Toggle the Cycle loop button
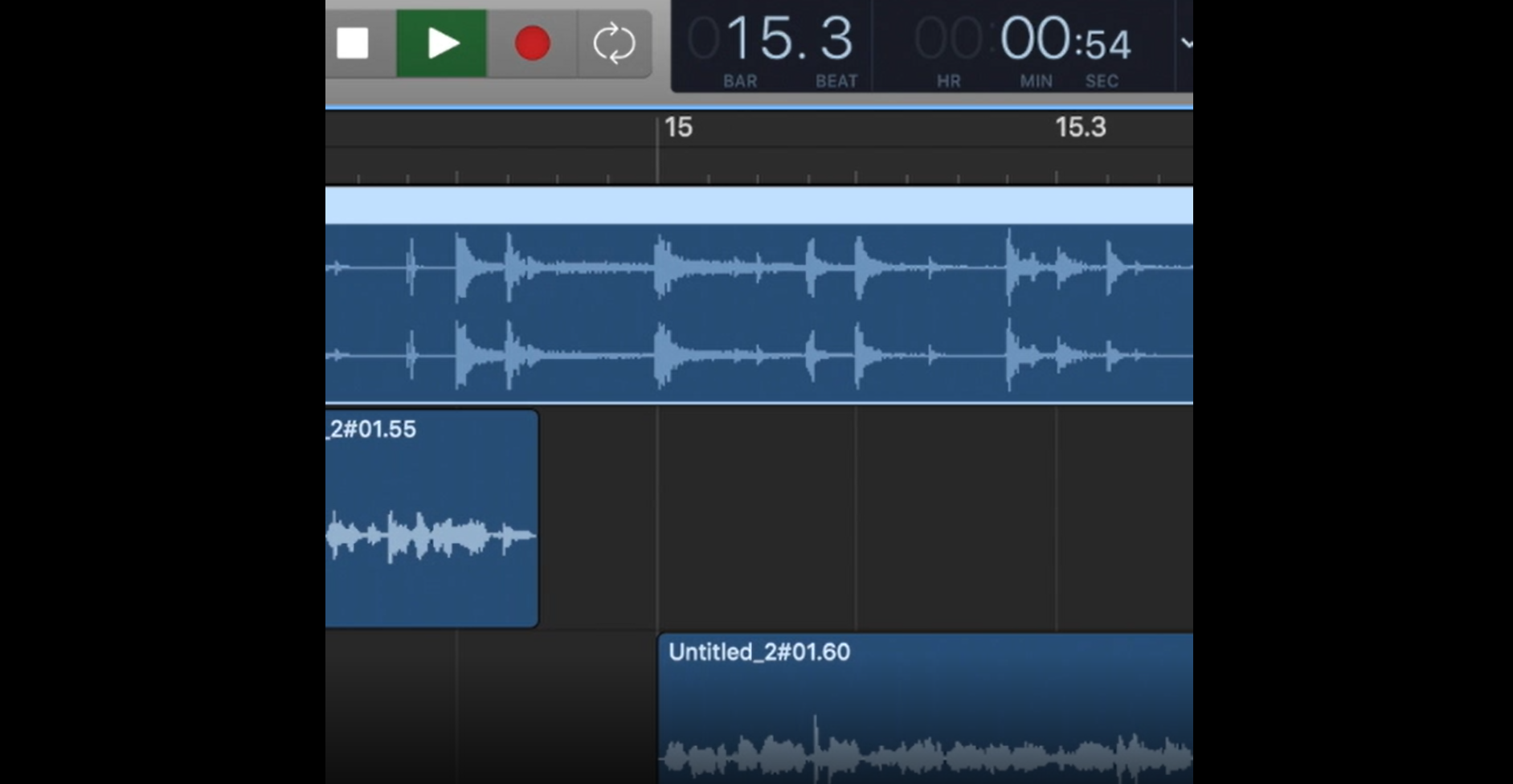The width and height of the screenshot is (1513, 784). (615, 43)
